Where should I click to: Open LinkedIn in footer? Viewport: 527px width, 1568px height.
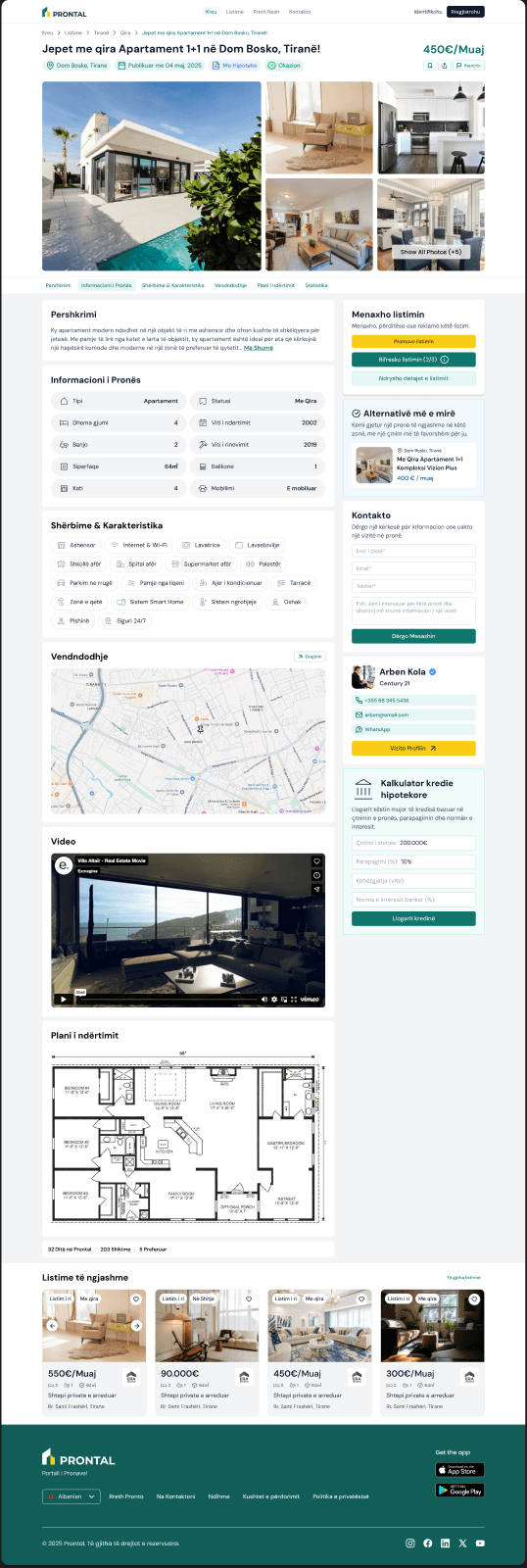click(445, 1543)
